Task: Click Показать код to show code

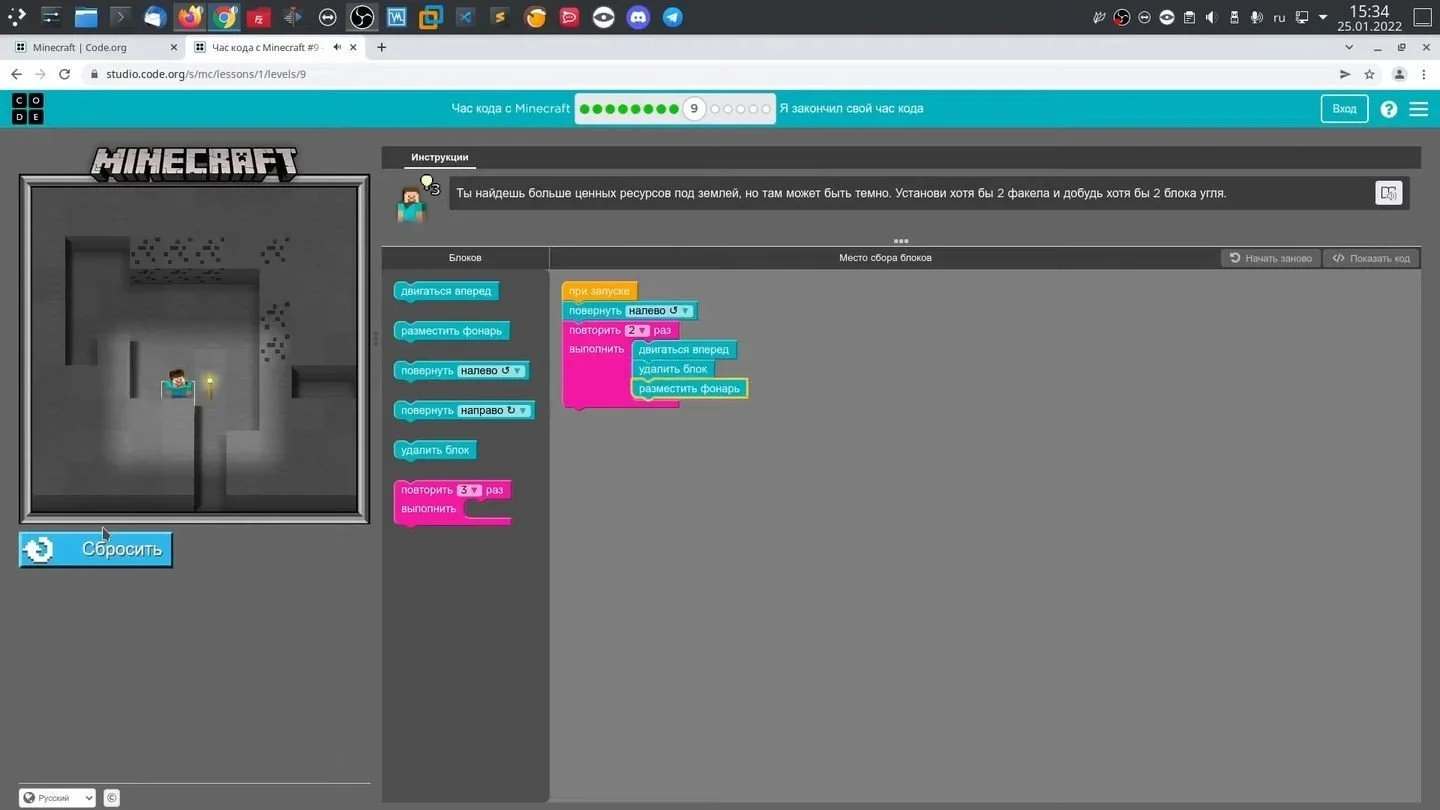Action: 1371,258
